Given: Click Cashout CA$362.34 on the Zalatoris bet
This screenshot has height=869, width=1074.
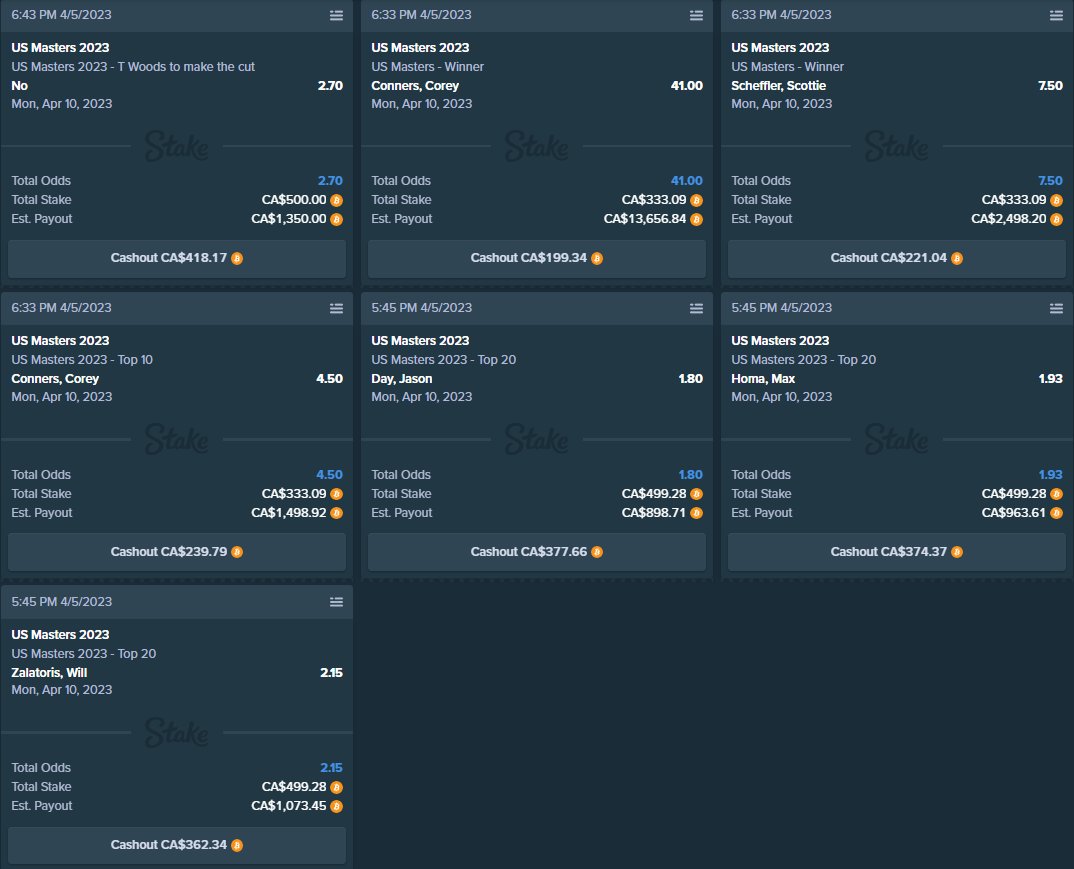Looking at the screenshot, I should tap(177, 844).
